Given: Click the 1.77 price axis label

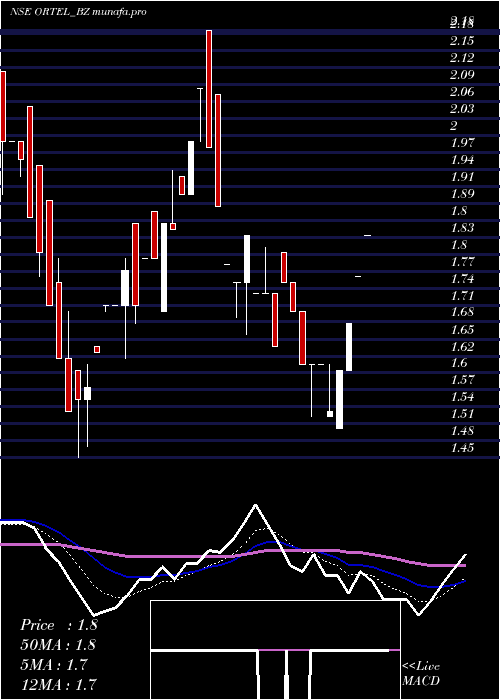Looking at the screenshot, I should pos(462,261).
